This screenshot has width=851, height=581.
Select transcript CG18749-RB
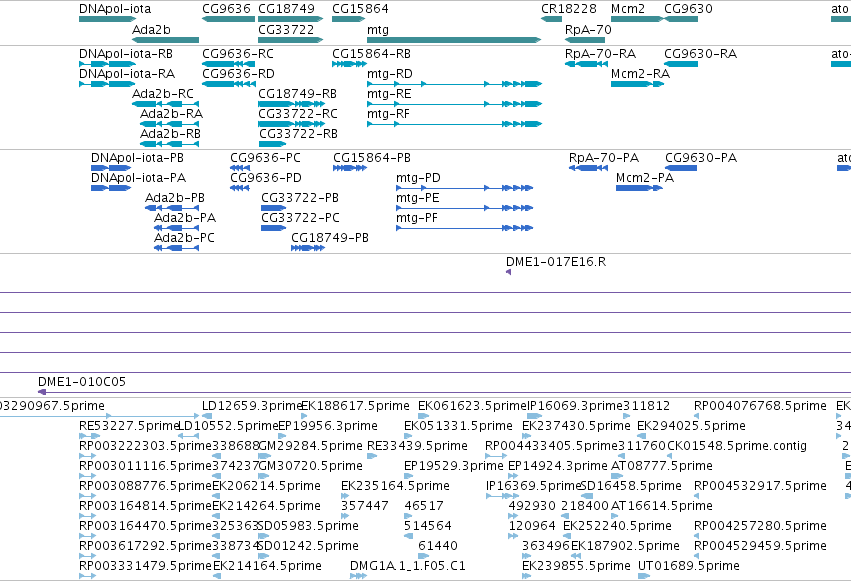[x=291, y=104]
